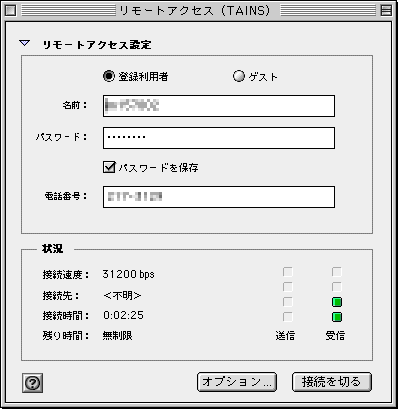The width and height of the screenshot is (398, 409).
Task: Click the 電話番号: label
Action: coord(66,196)
